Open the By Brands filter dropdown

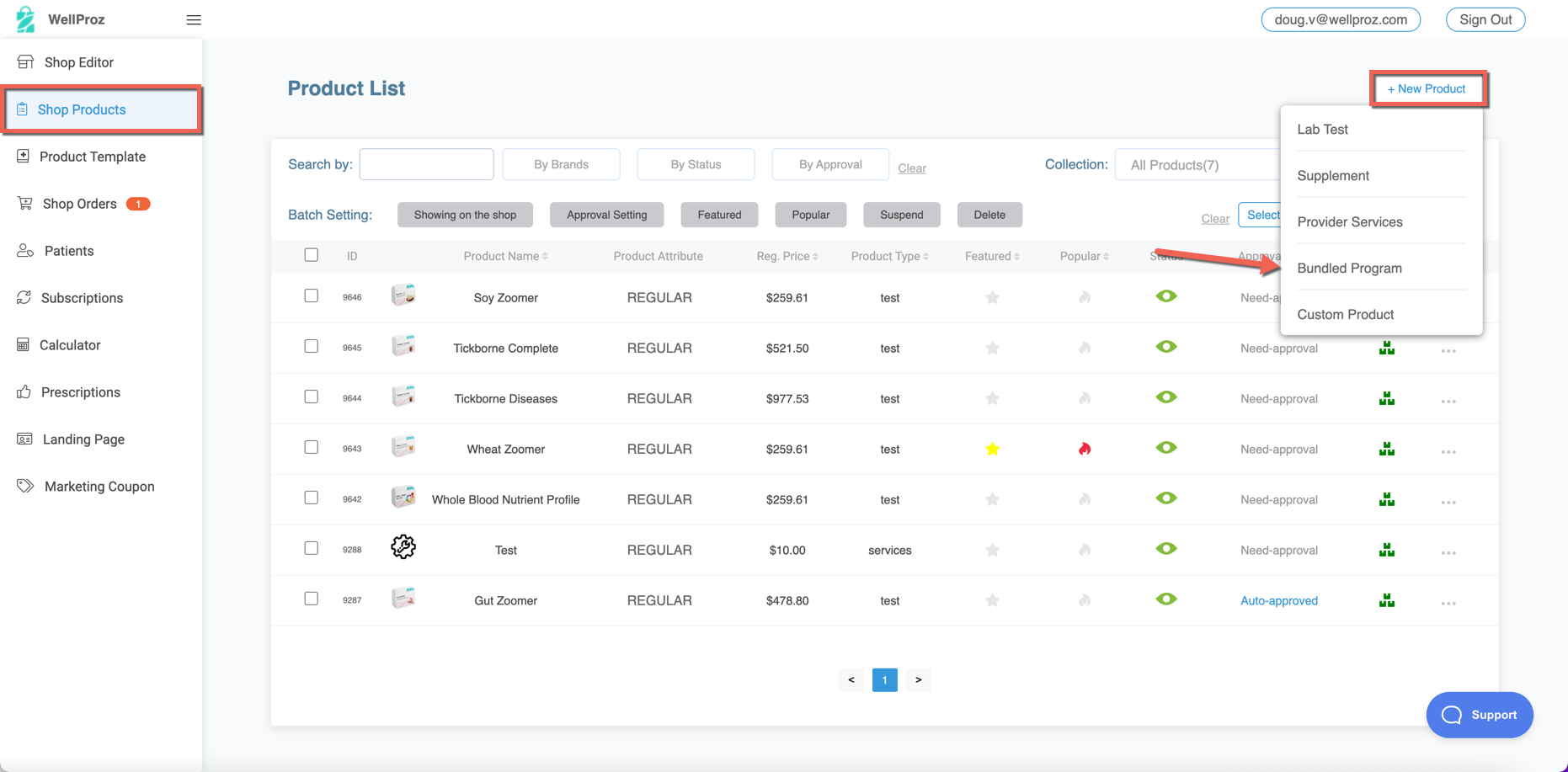(x=562, y=164)
